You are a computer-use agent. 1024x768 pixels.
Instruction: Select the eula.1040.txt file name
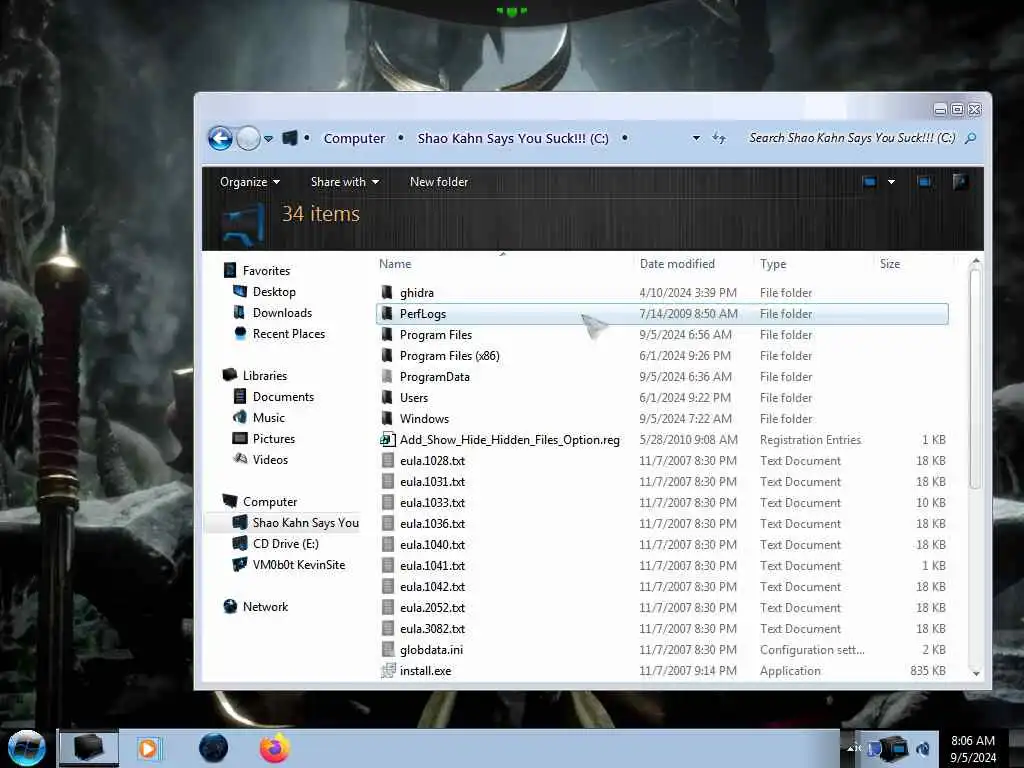[432, 545]
